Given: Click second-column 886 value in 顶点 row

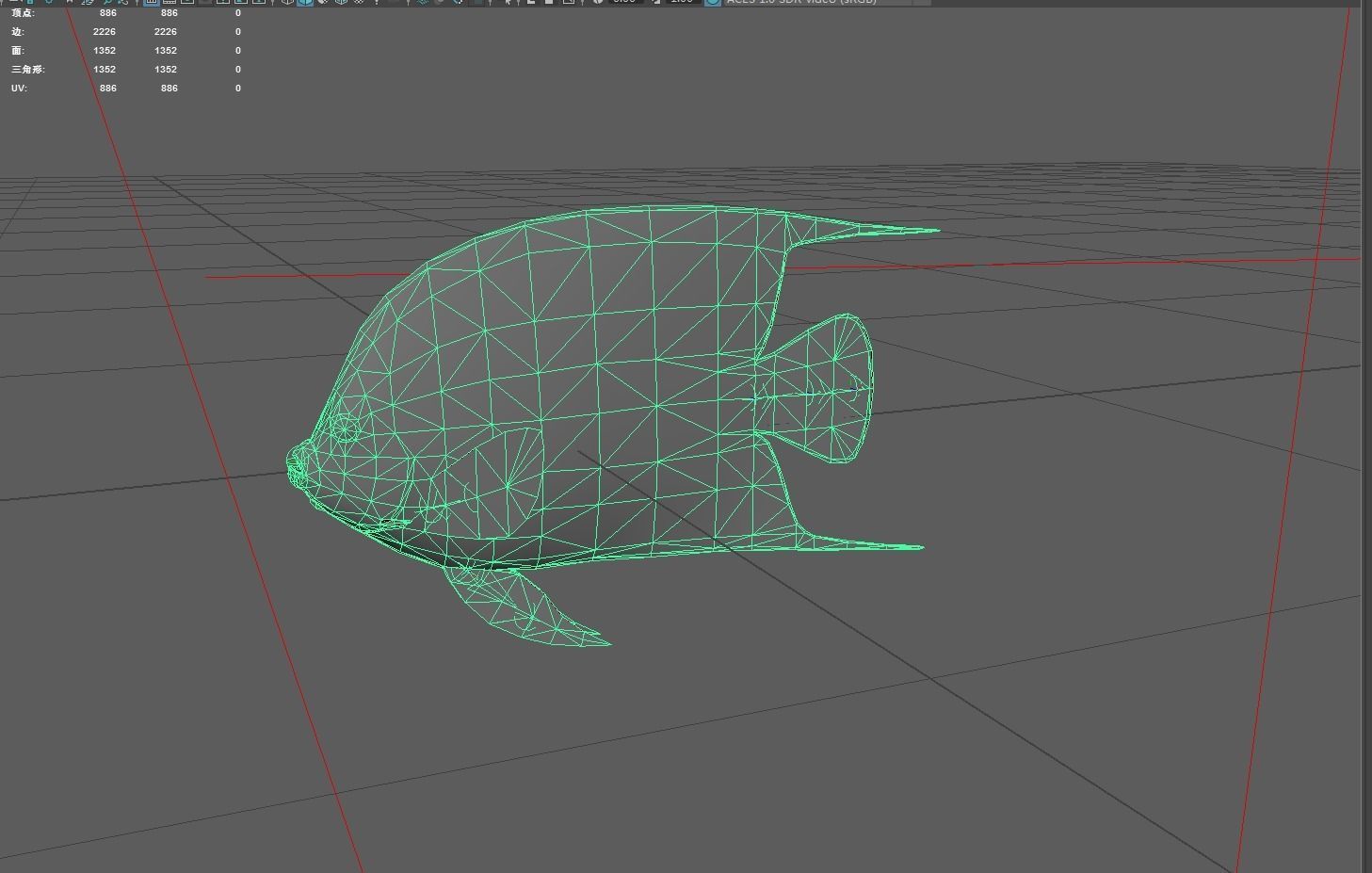Looking at the screenshot, I should tap(169, 13).
